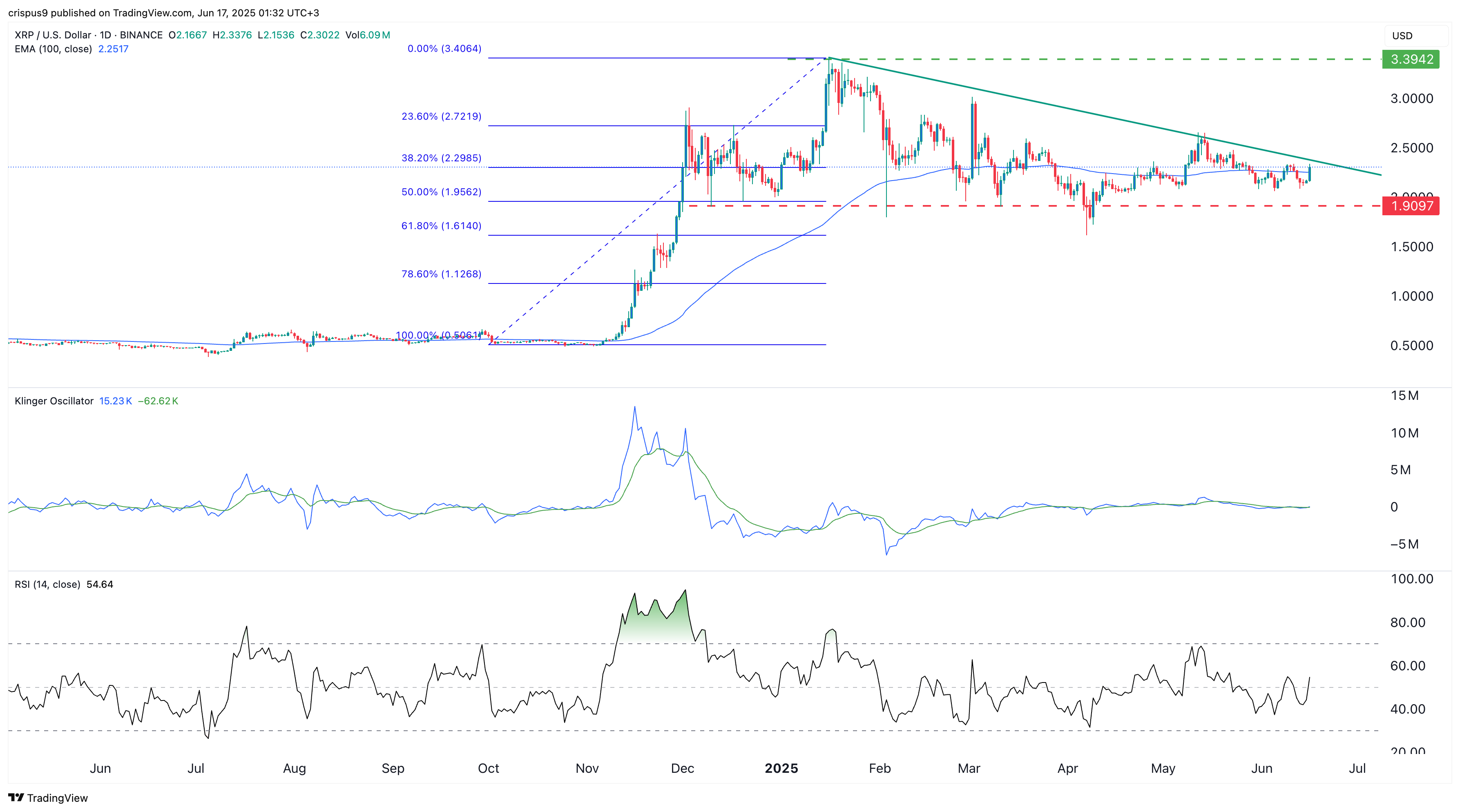
Task: Click the 0.00% (3.4064) Fibonacci label
Action: (x=444, y=49)
